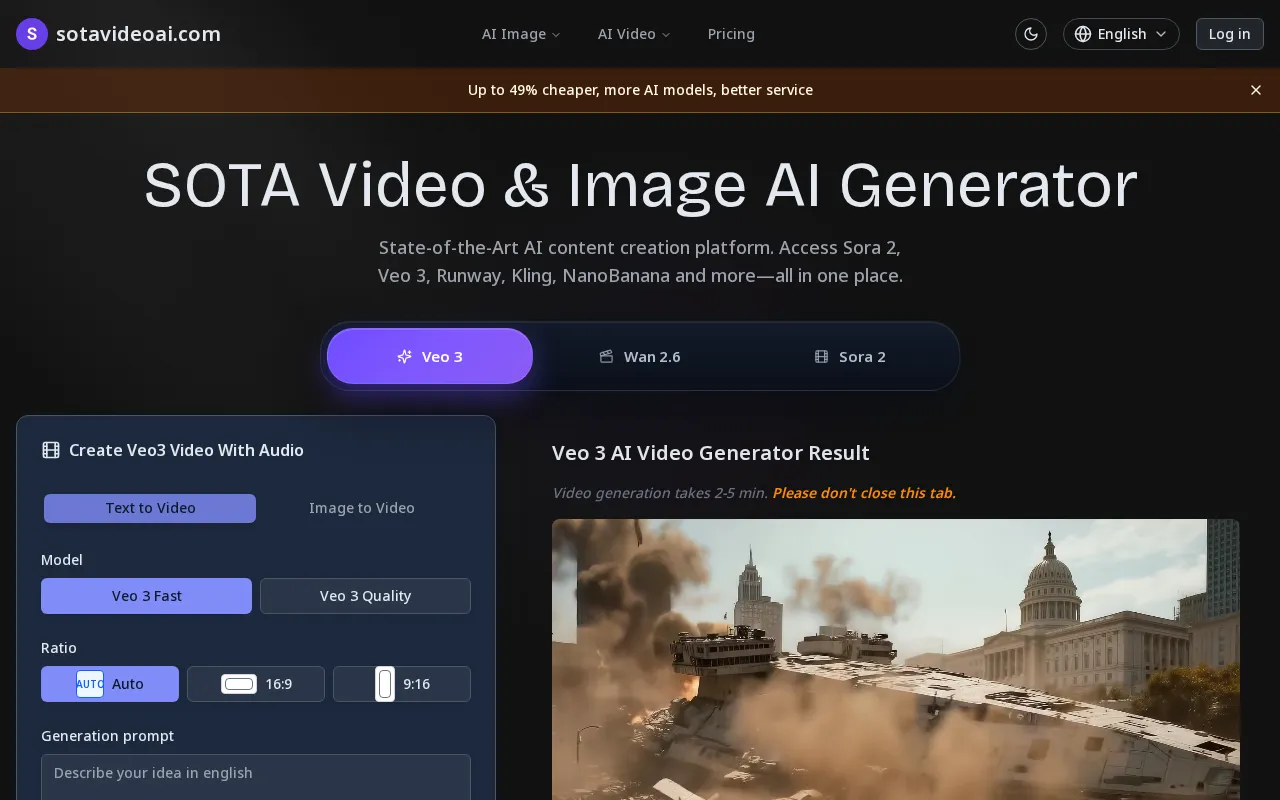1280x800 pixels.
Task: Switch to the Wan 2.6 tab
Action: click(x=640, y=356)
